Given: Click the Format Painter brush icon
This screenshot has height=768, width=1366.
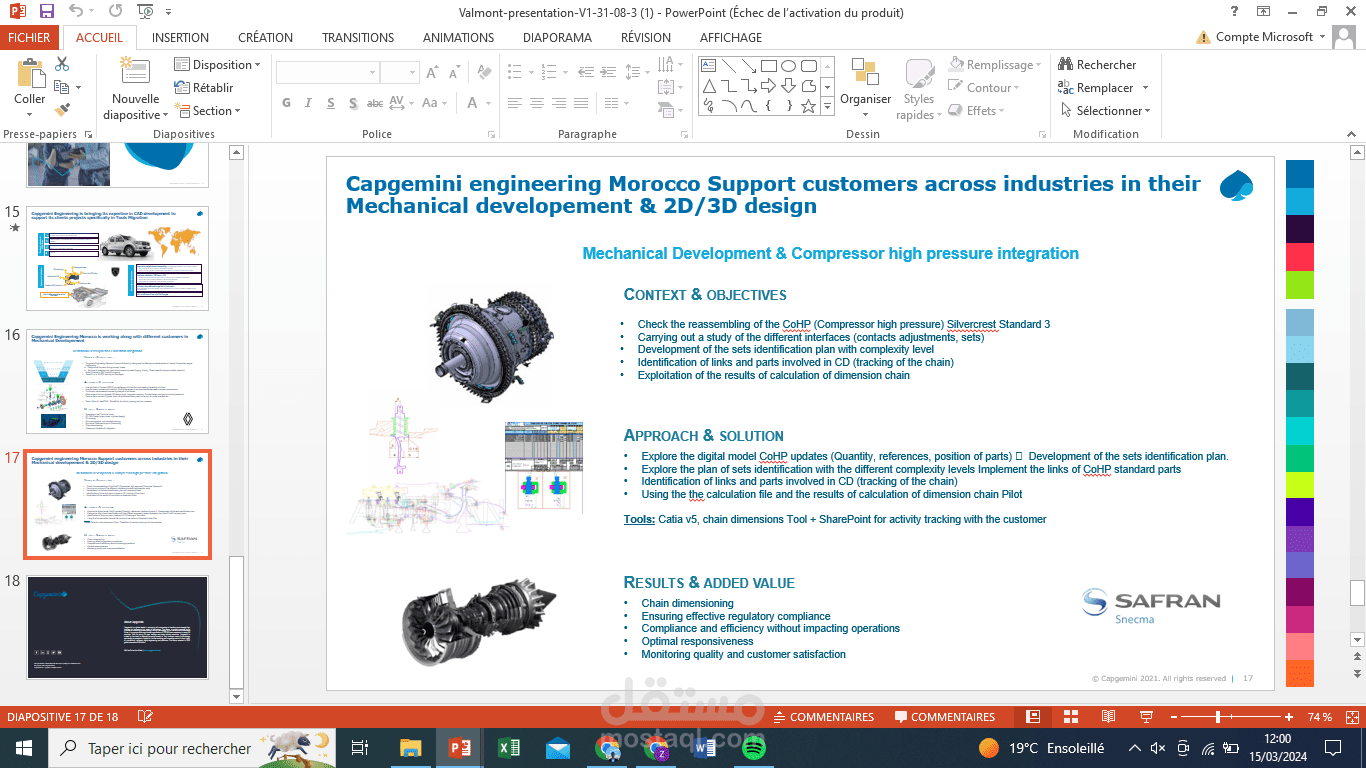Looking at the screenshot, I should (x=62, y=110).
